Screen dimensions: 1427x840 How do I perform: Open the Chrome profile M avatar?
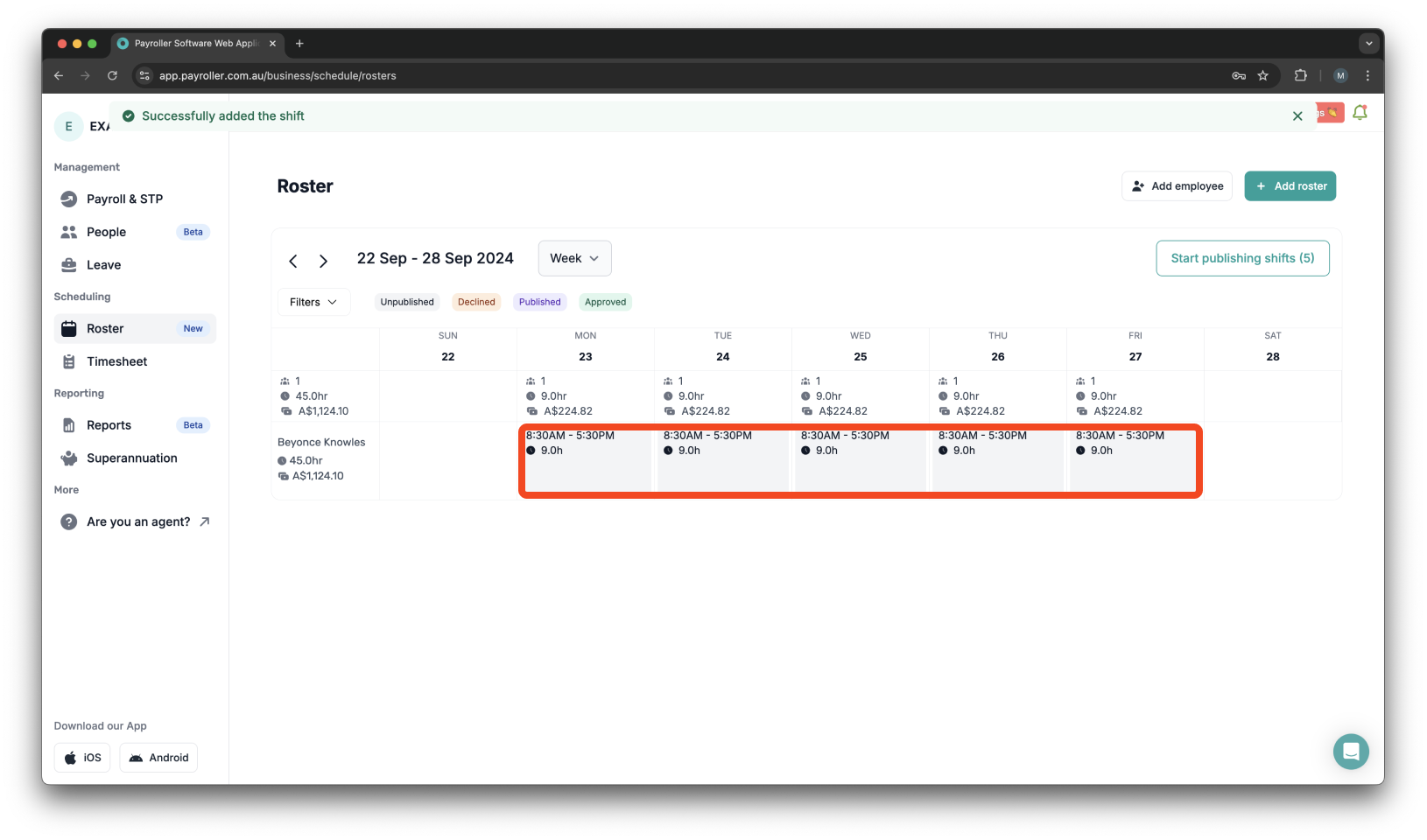pos(1340,76)
